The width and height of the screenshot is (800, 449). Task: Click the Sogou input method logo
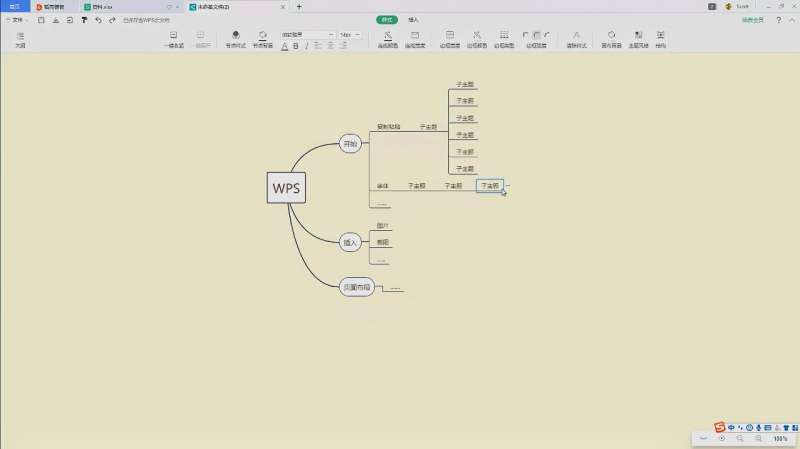pyautogui.click(x=720, y=427)
